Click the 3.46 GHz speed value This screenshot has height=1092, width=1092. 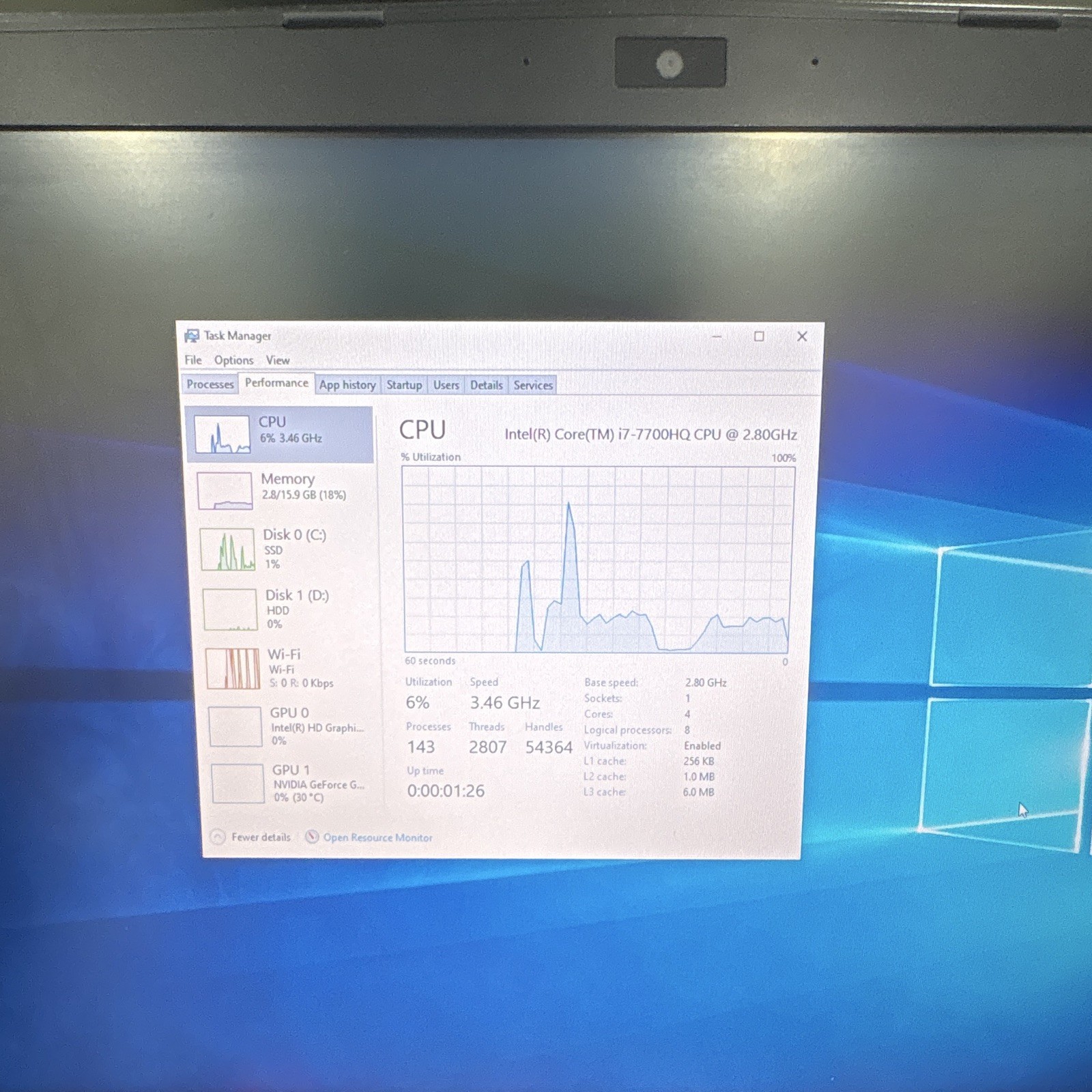click(x=505, y=702)
